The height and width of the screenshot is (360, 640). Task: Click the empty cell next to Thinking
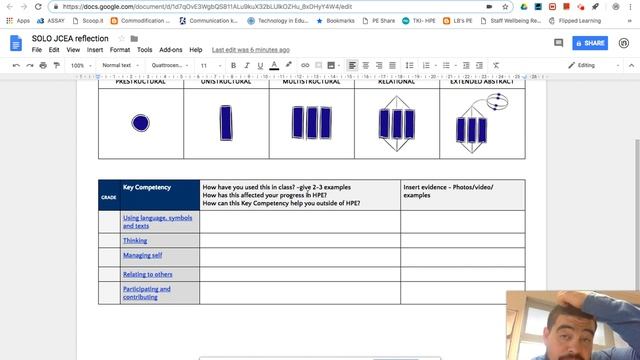(x=300, y=240)
